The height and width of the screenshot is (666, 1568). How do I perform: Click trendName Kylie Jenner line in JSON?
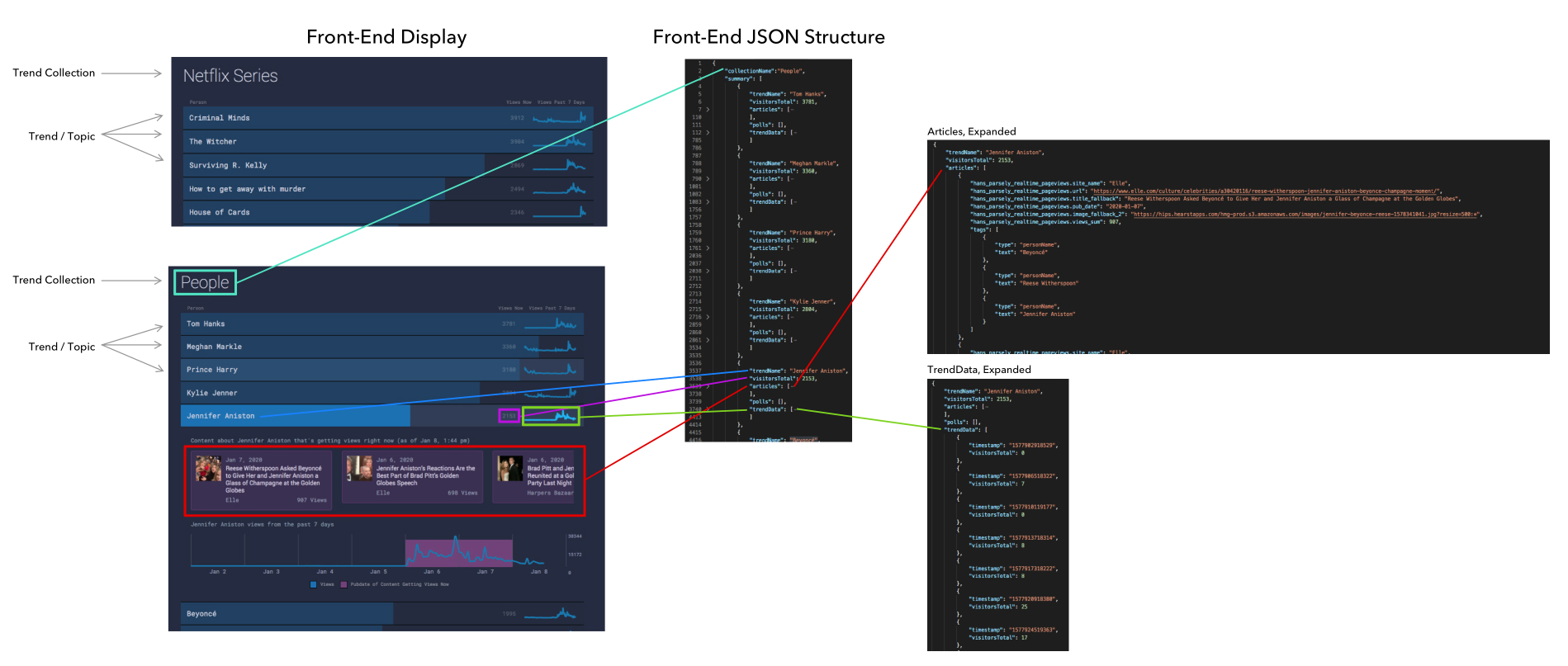[x=792, y=301]
